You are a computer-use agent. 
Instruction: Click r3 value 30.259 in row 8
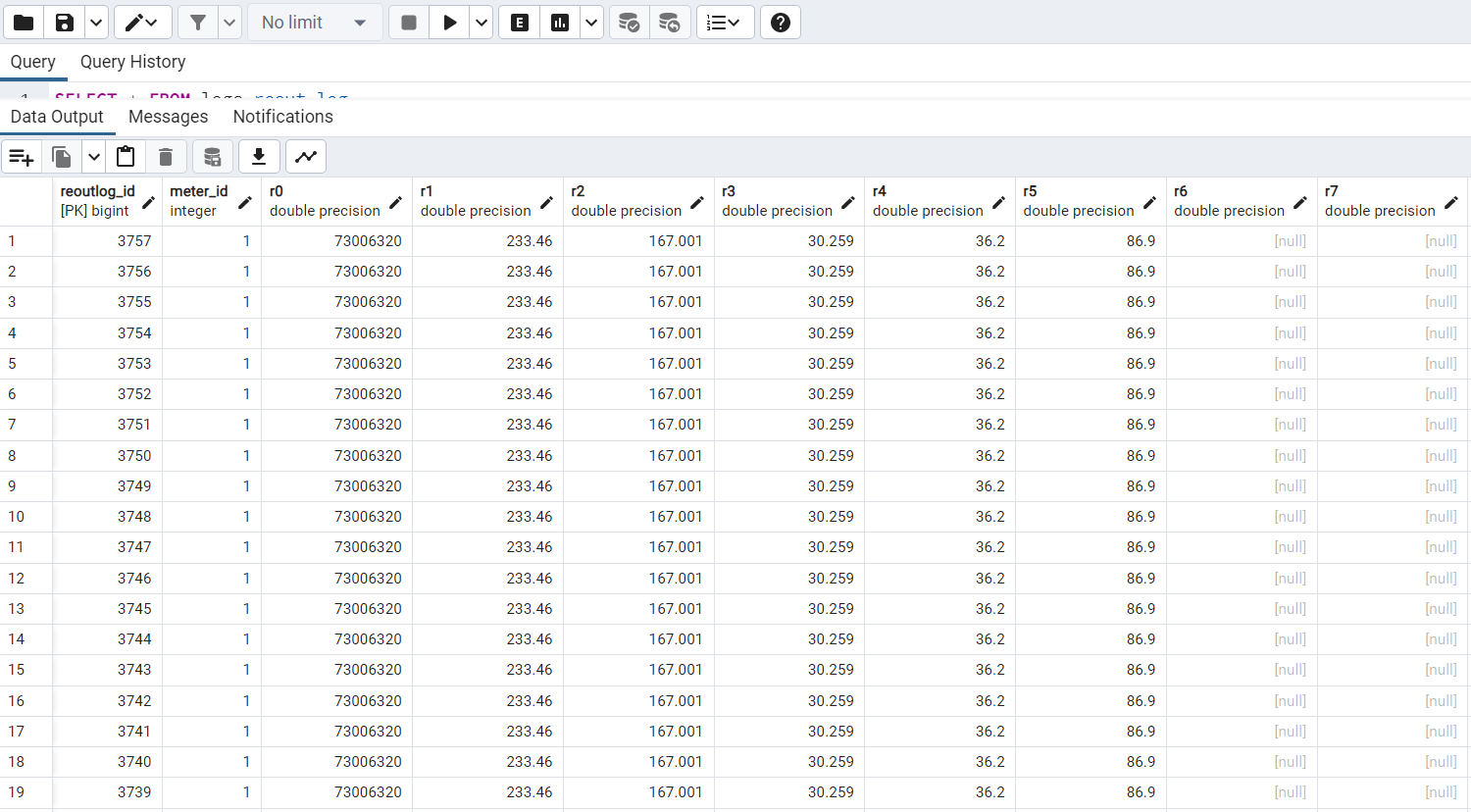(789, 456)
